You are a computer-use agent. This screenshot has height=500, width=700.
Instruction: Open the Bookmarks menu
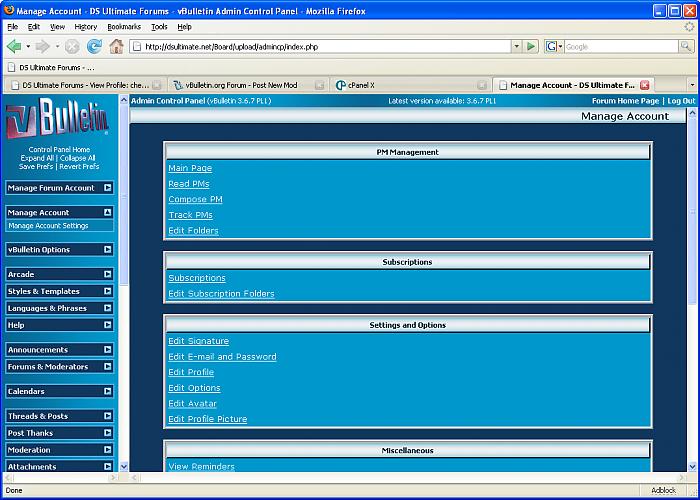124,27
